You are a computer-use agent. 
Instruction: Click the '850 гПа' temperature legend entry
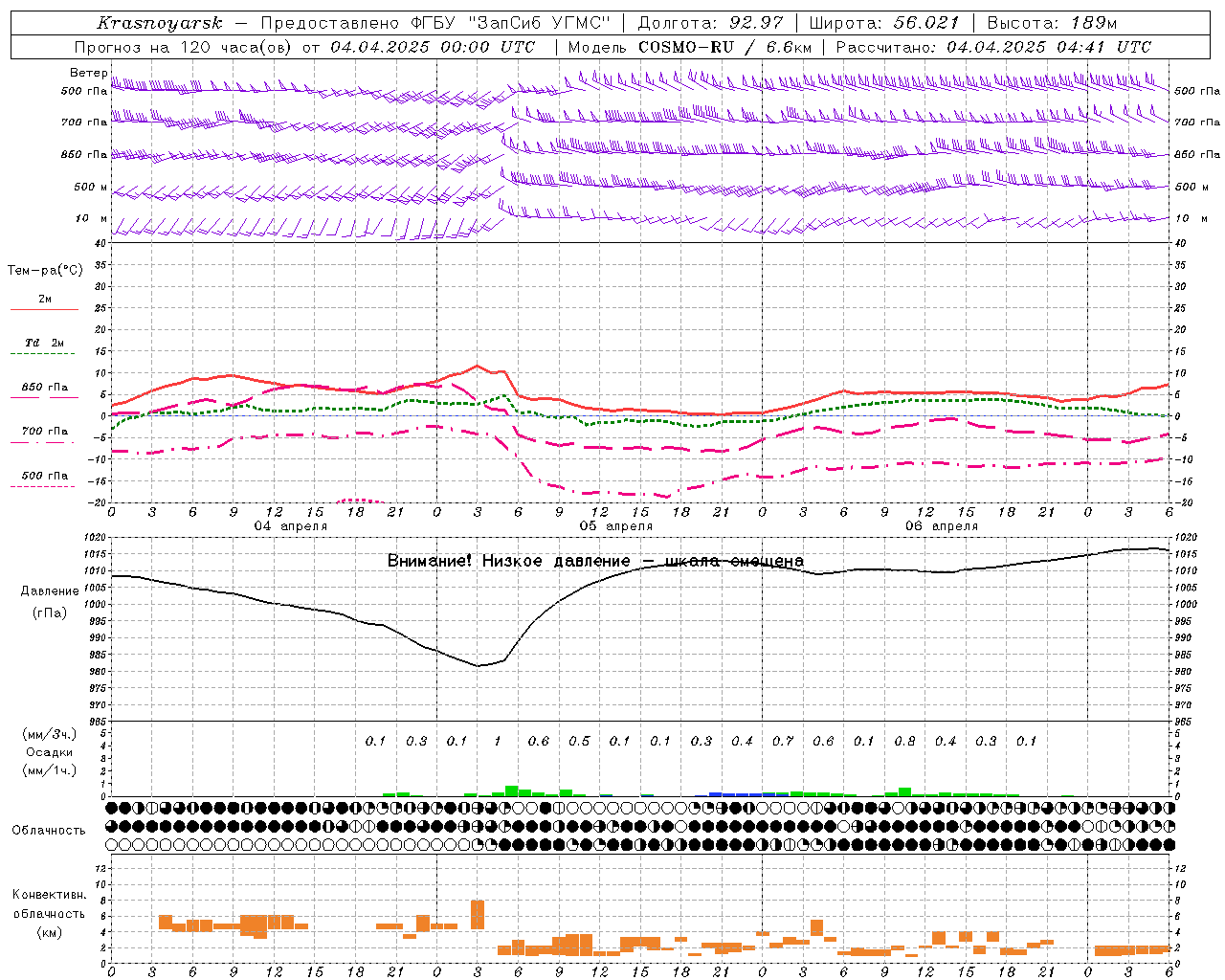pos(44,388)
